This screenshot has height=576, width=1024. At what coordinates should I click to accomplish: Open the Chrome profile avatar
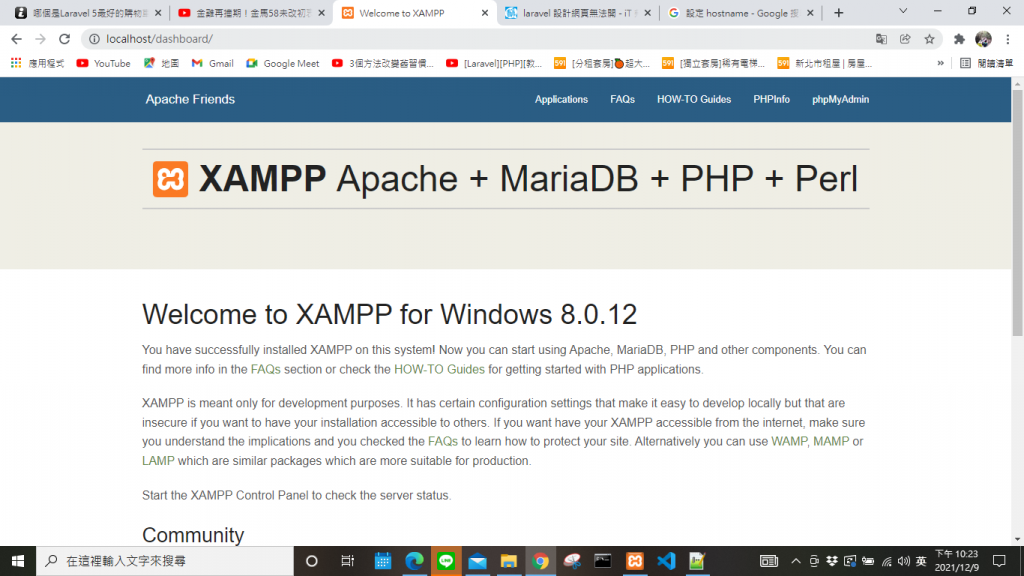tap(983, 39)
